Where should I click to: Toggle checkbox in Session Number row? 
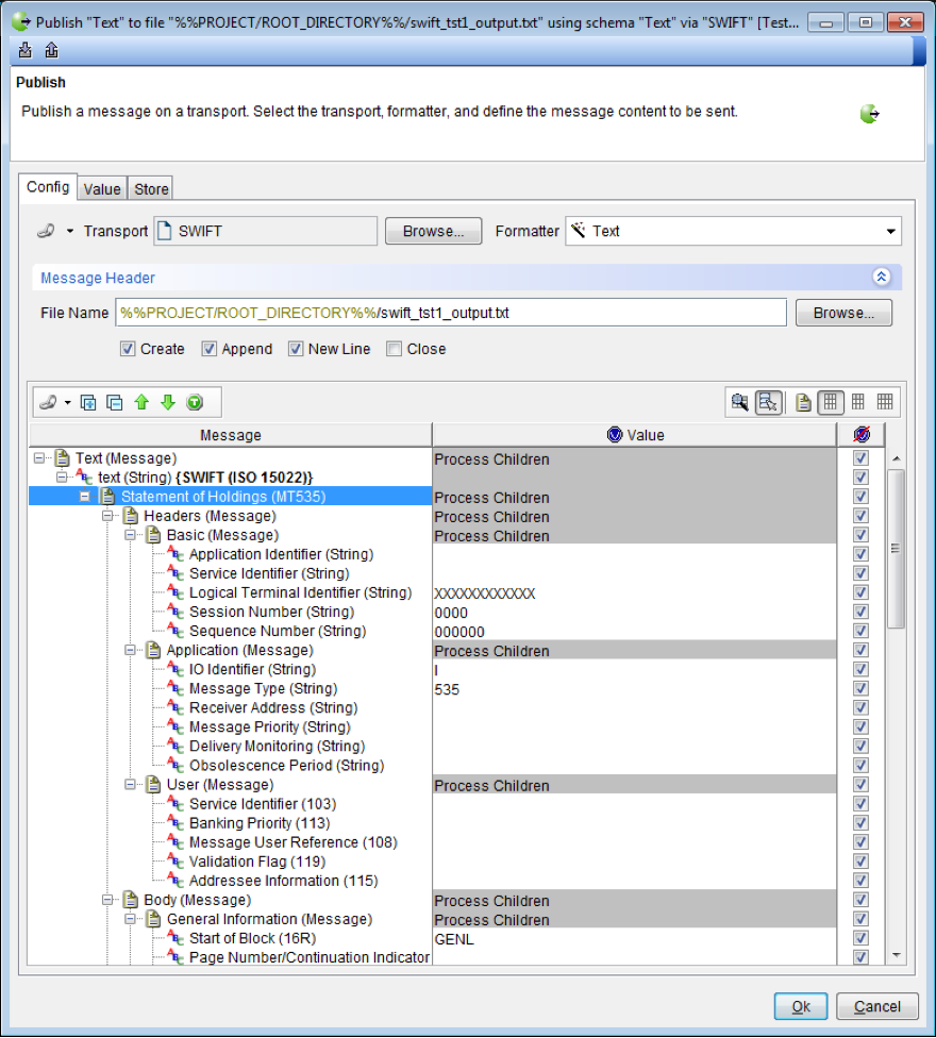(861, 612)
